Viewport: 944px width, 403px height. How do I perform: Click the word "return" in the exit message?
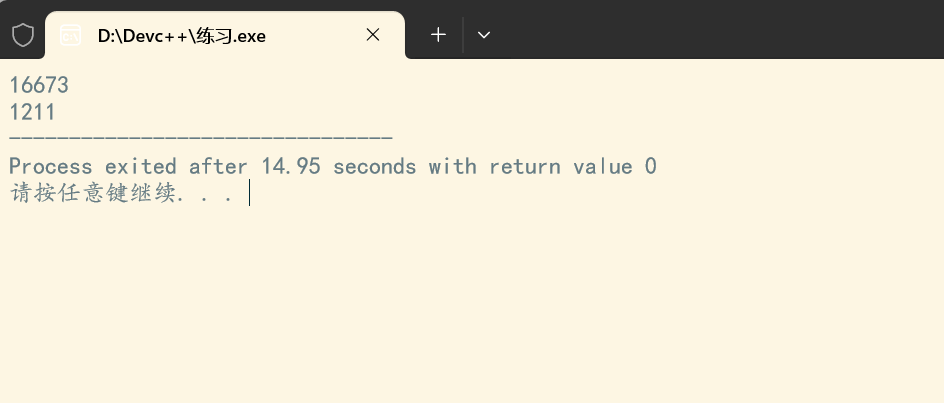click(524, 166)
